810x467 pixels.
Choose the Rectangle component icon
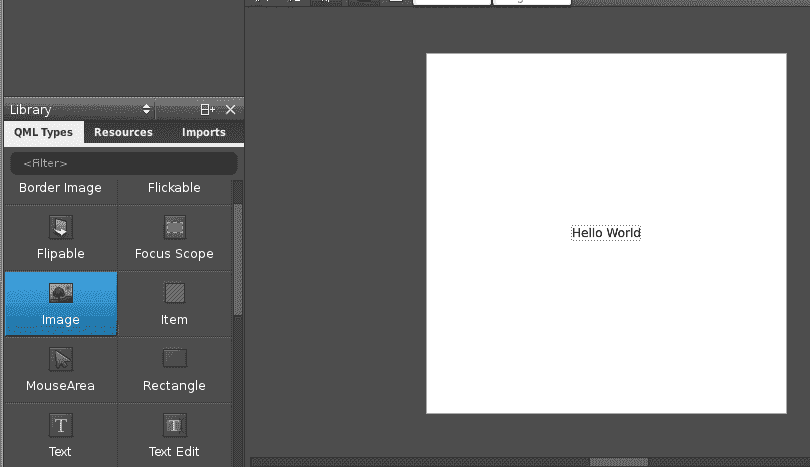(175, 359)
